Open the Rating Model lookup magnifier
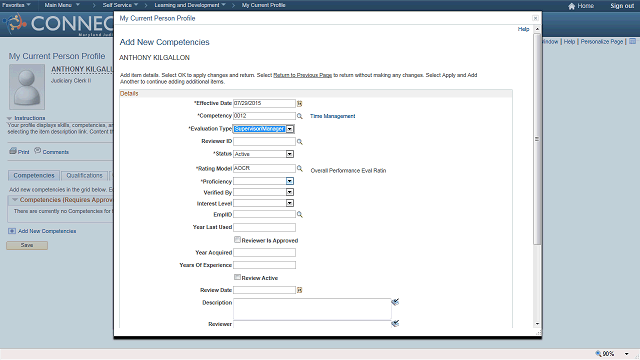The image size is (640, 360). (x=300, y=168)
